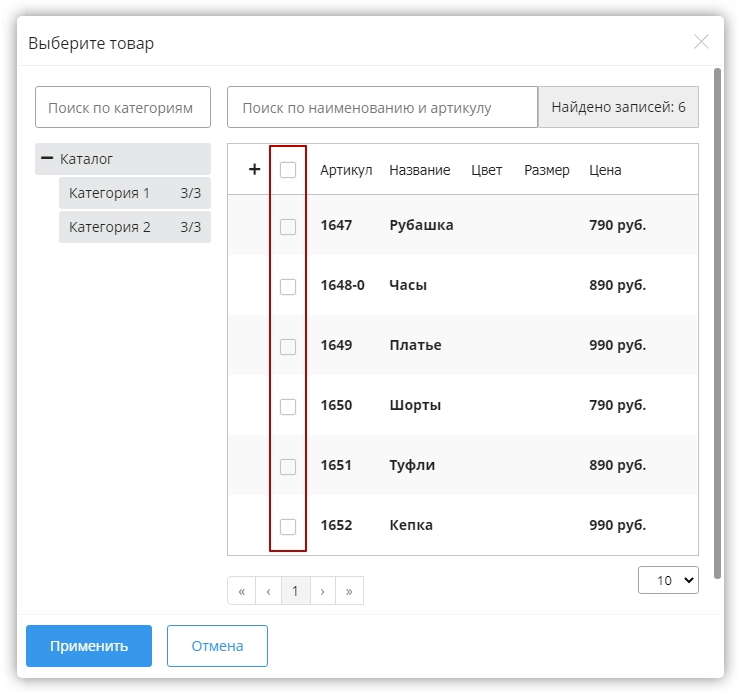This screenshot has width=740, height=692.
Task: Sort by the Цена column header
Action: click(x=605, y=170)
